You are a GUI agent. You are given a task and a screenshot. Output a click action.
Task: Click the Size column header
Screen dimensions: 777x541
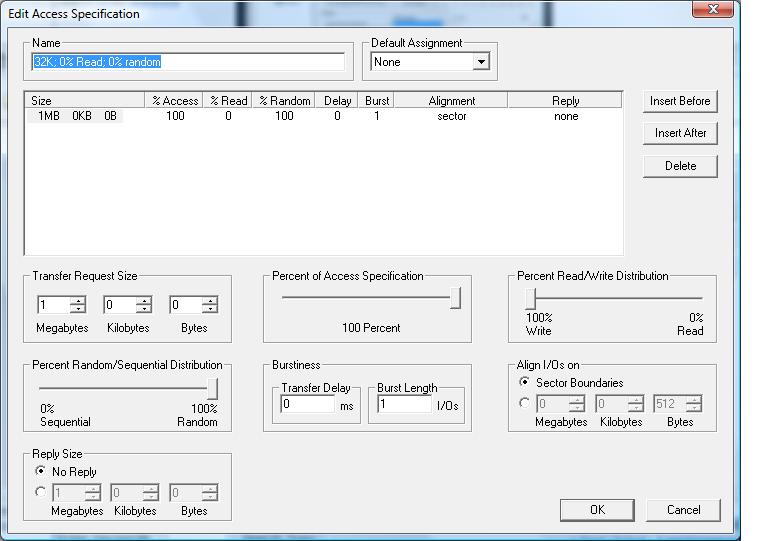85,101
